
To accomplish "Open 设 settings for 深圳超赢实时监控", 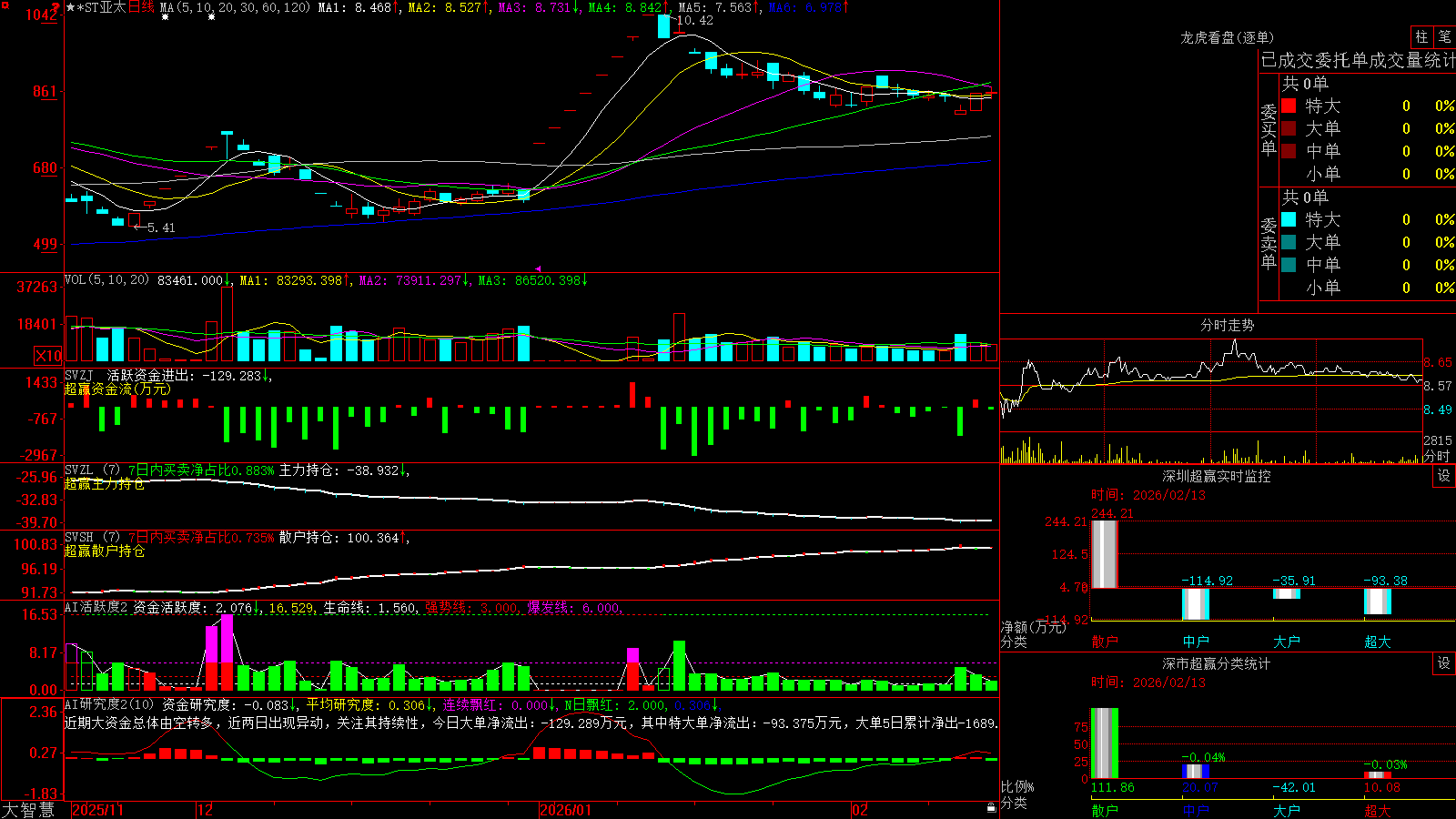I will pos(1444,476).
